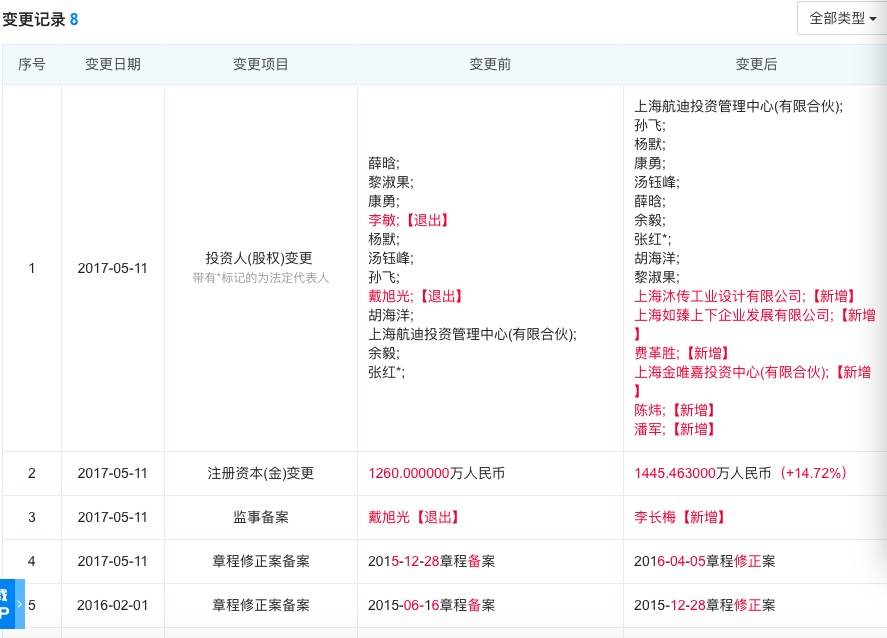Click the note 带有*标记的为法定代表人
Viewport: 887px width, 638px height.
tap(260, 278)
